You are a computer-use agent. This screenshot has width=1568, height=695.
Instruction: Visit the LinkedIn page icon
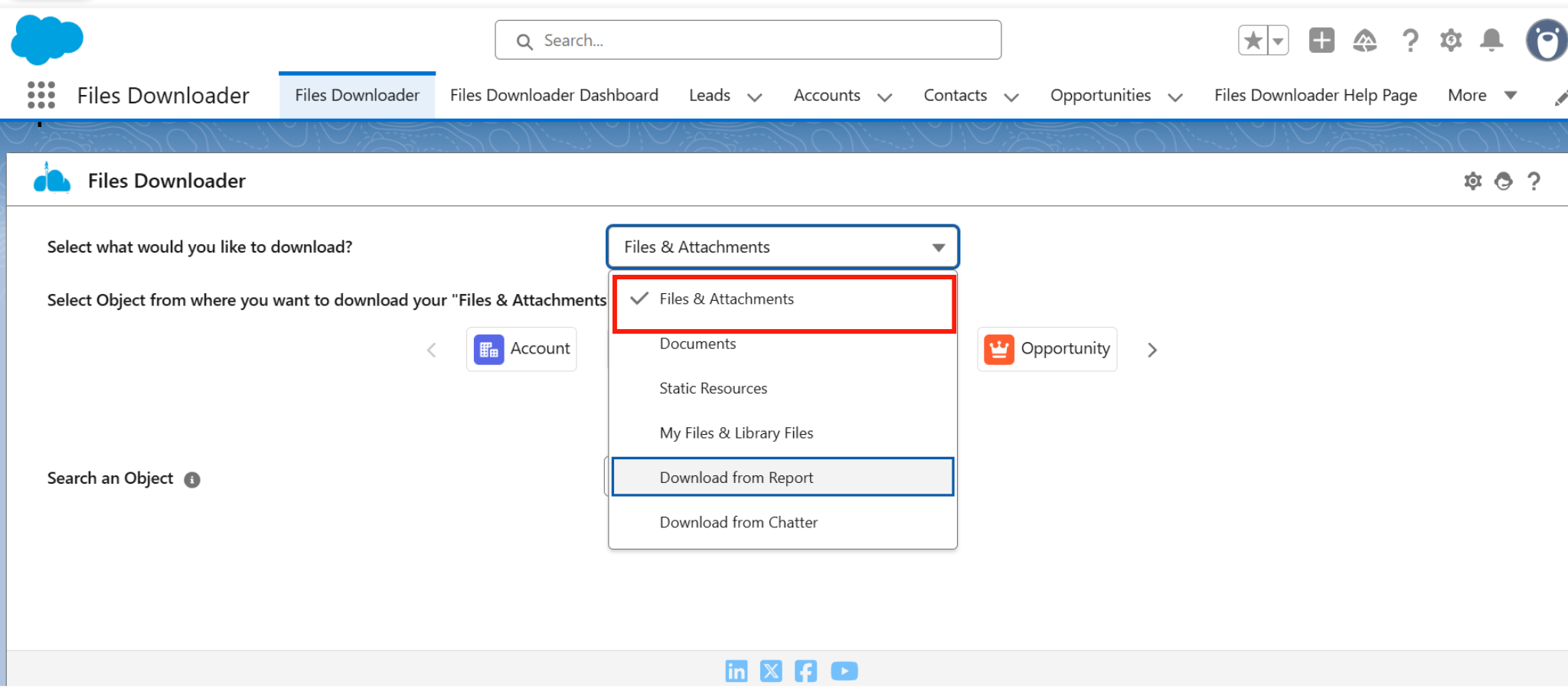737,671
